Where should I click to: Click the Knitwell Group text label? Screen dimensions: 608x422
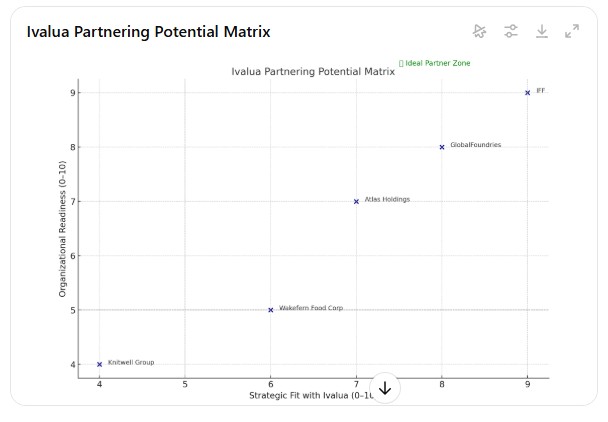point(131,362)
